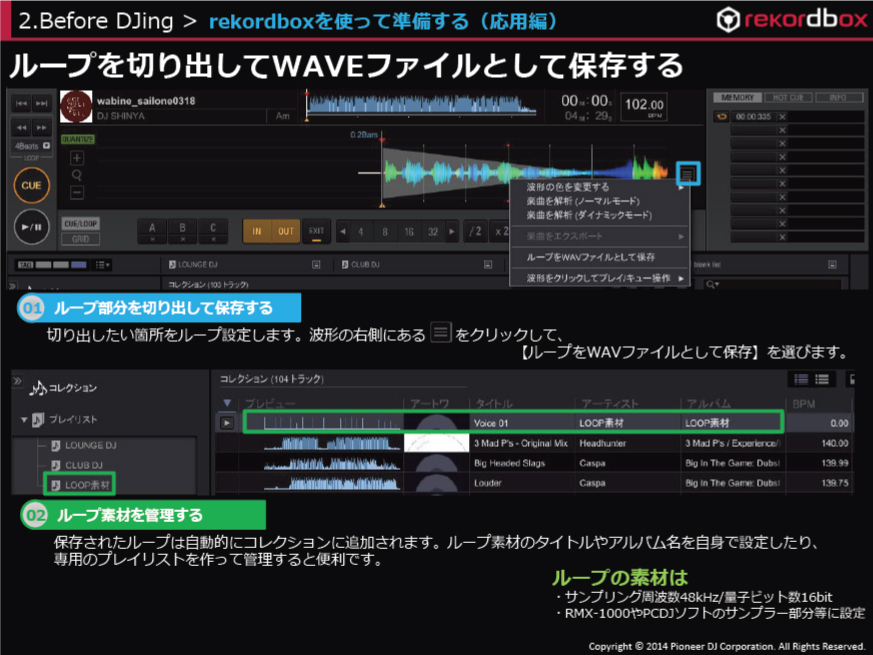Click the overview waveform at the top

[x=421, y=106]
